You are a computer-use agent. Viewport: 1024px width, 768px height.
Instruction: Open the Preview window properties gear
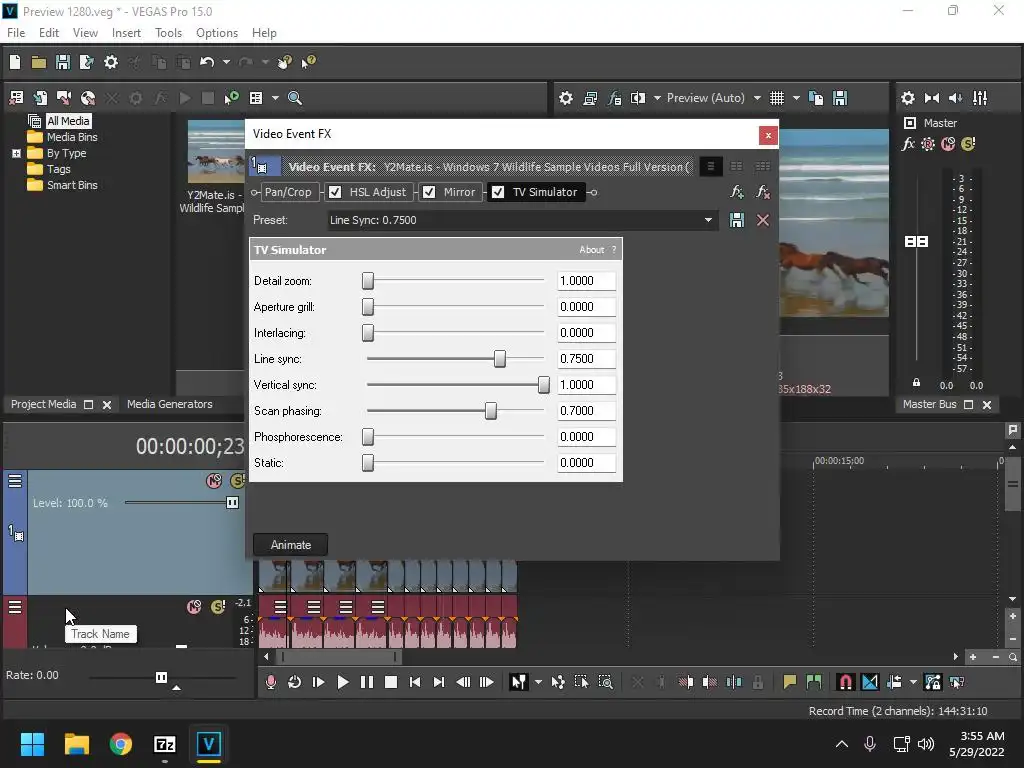pyautogui.click(x=566, y=98)
